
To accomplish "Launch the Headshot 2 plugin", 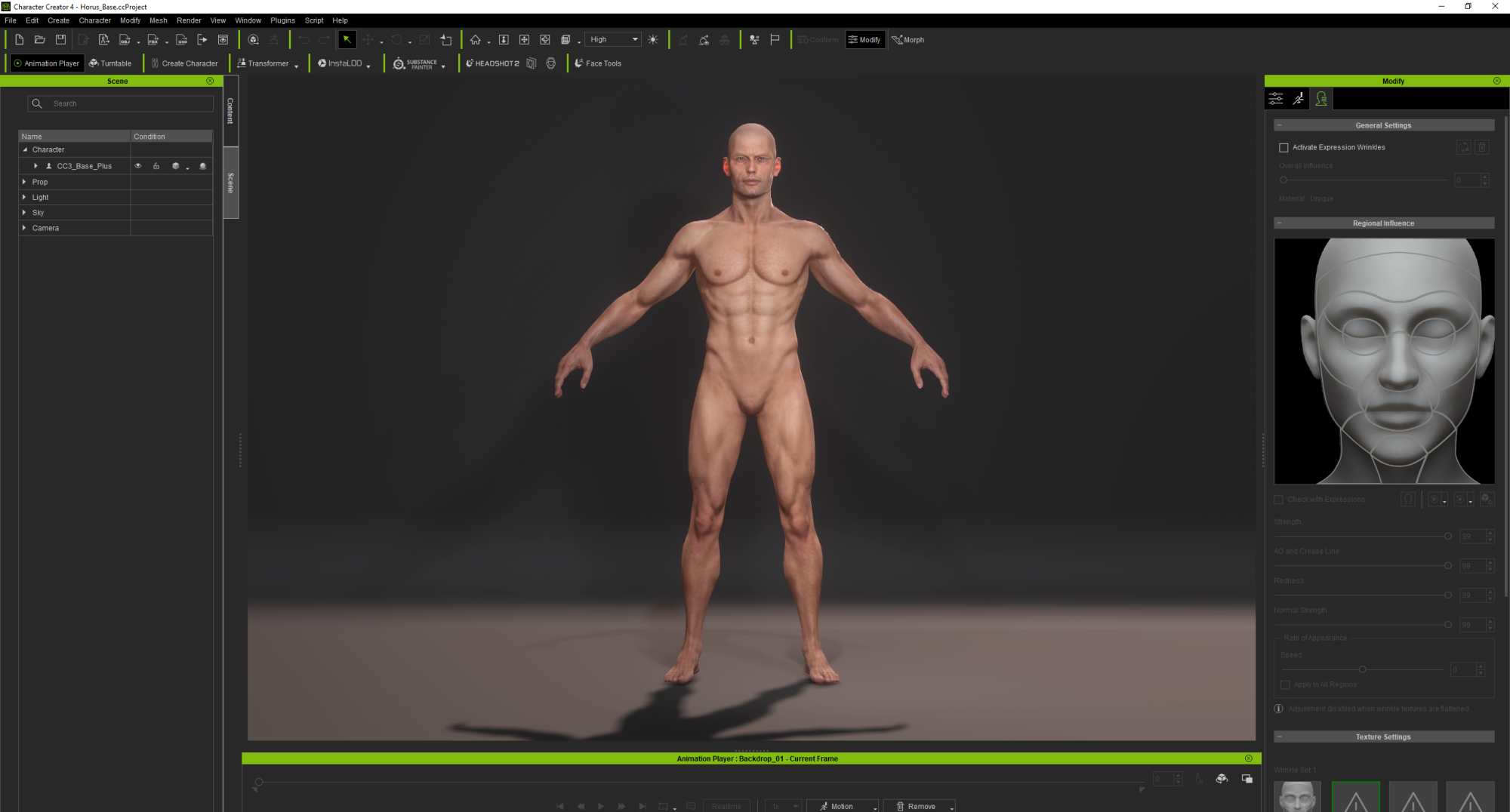I will [492, 63].
